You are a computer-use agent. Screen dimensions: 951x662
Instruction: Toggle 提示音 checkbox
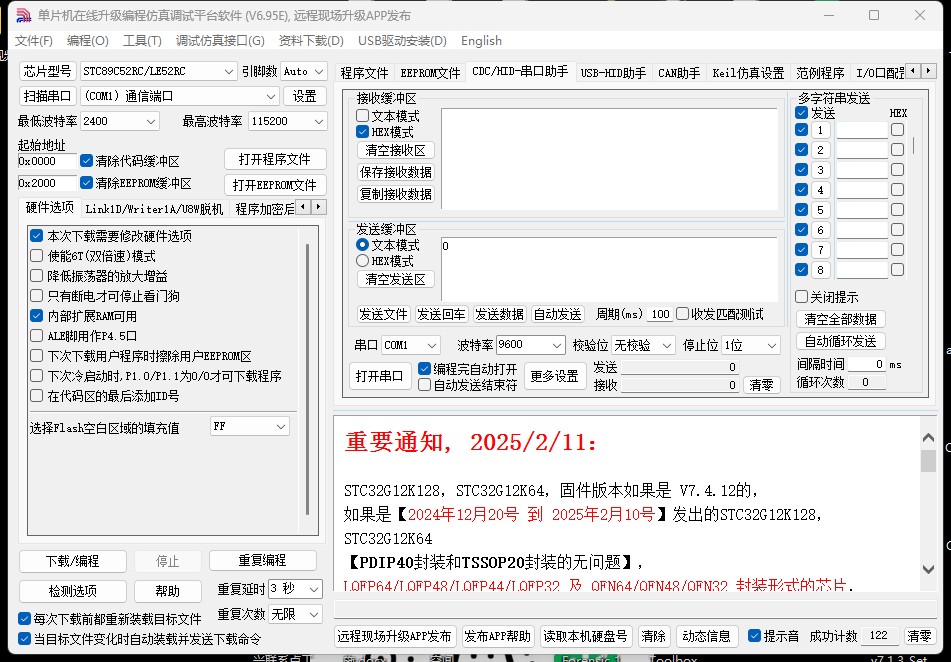coord(754,635)
